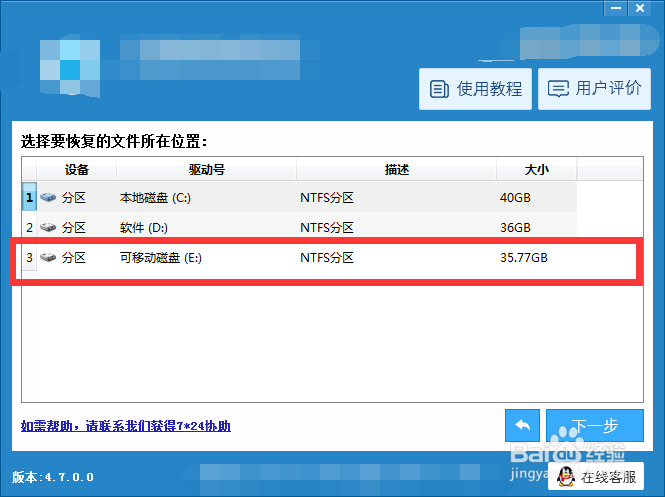The image size is (665, 497).
Task: Select the drive icon of 软件 (D:) row
Action: [48, 227]
